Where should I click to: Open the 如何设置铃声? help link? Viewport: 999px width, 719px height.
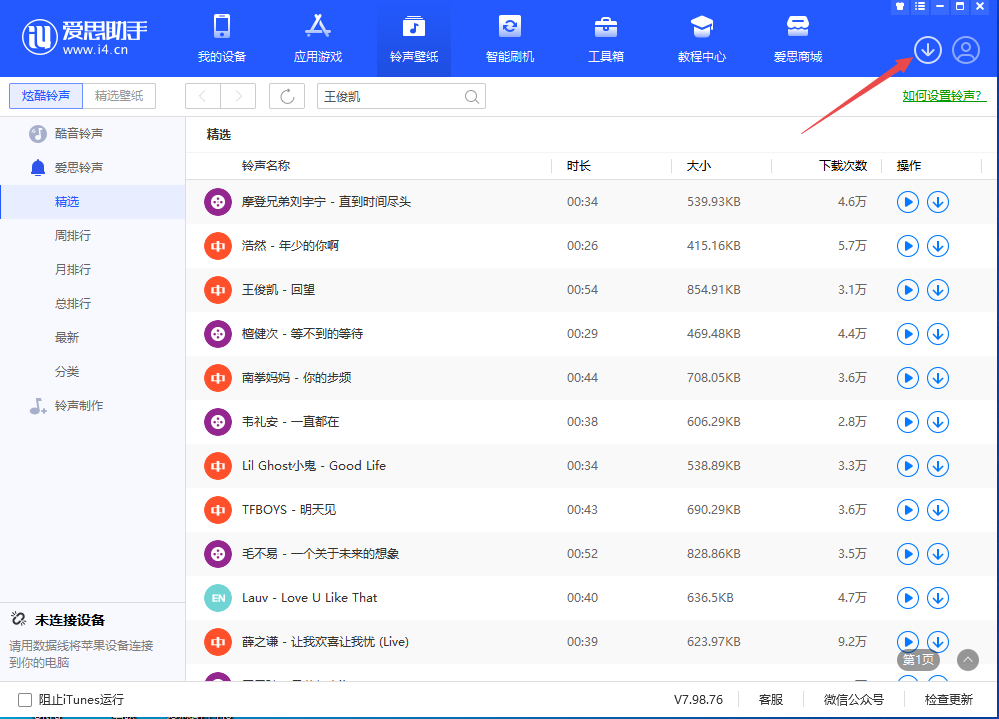943,96
